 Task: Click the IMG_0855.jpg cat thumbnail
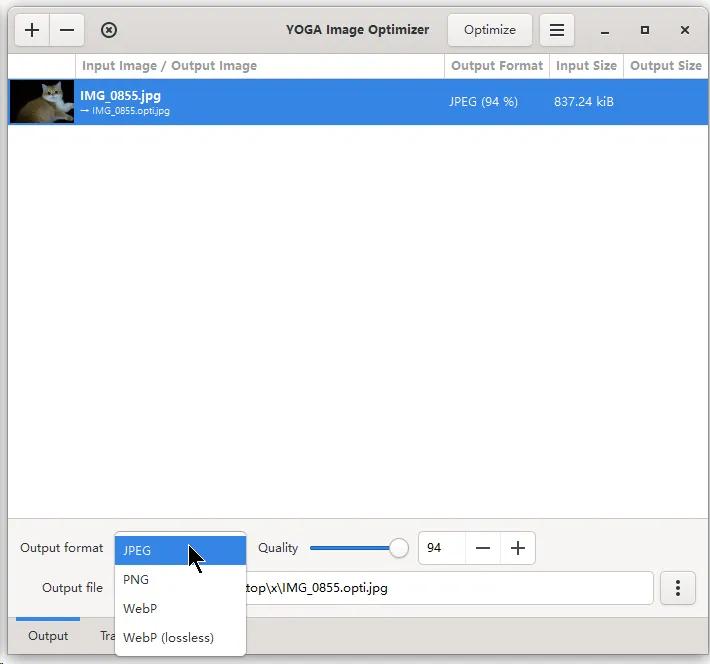[42, 102]
